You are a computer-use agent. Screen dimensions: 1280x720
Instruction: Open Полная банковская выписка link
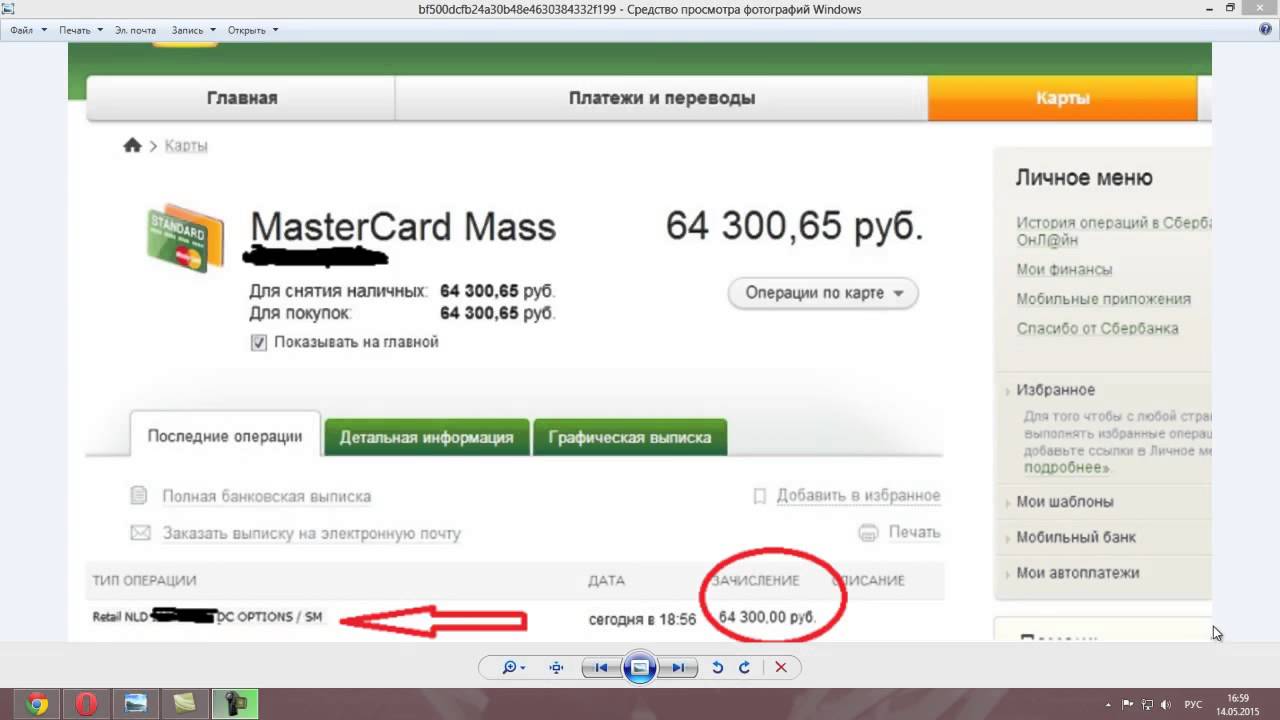(x=266, y=496)
